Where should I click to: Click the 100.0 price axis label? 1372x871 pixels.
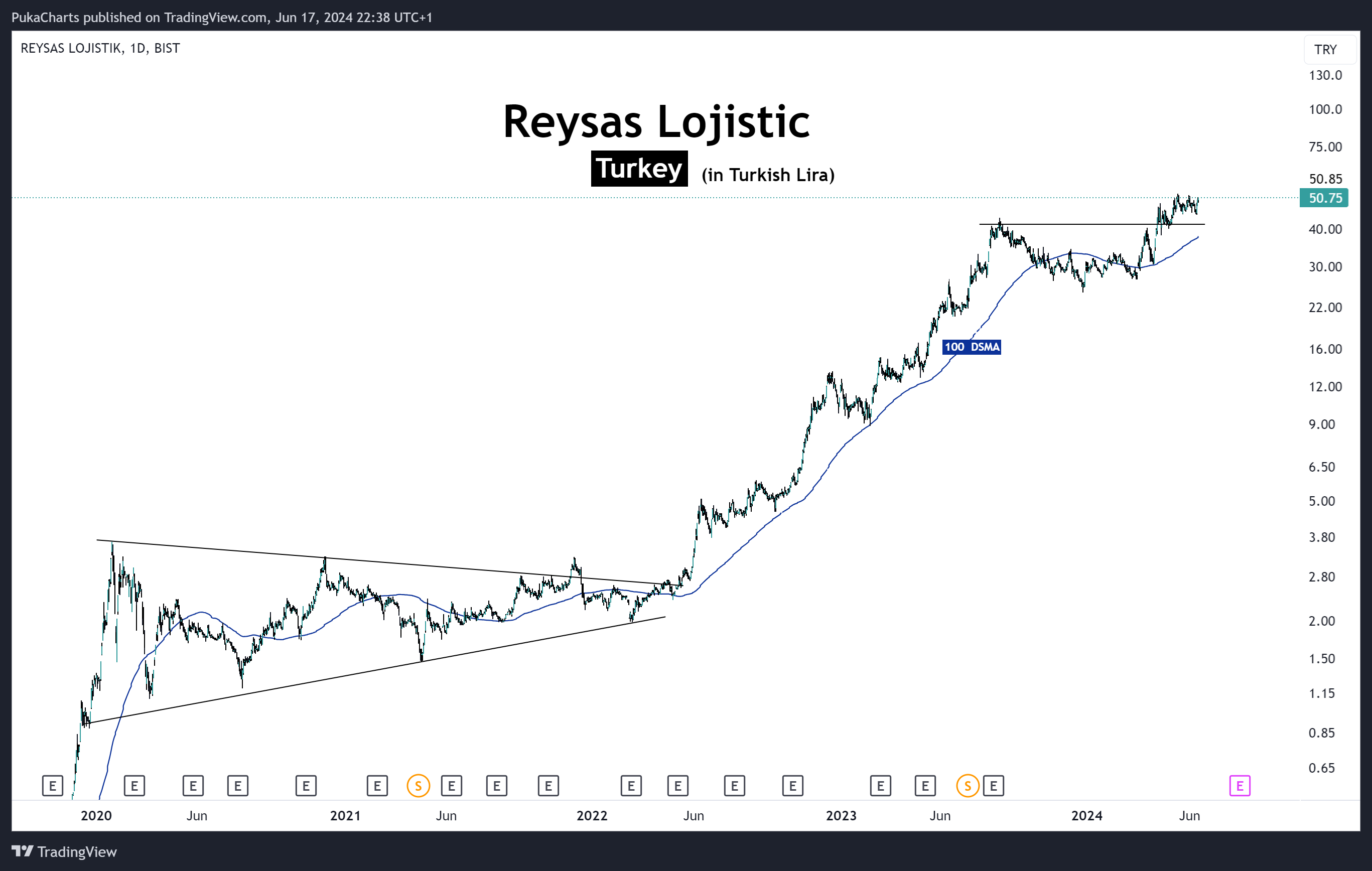[1325, 109]
